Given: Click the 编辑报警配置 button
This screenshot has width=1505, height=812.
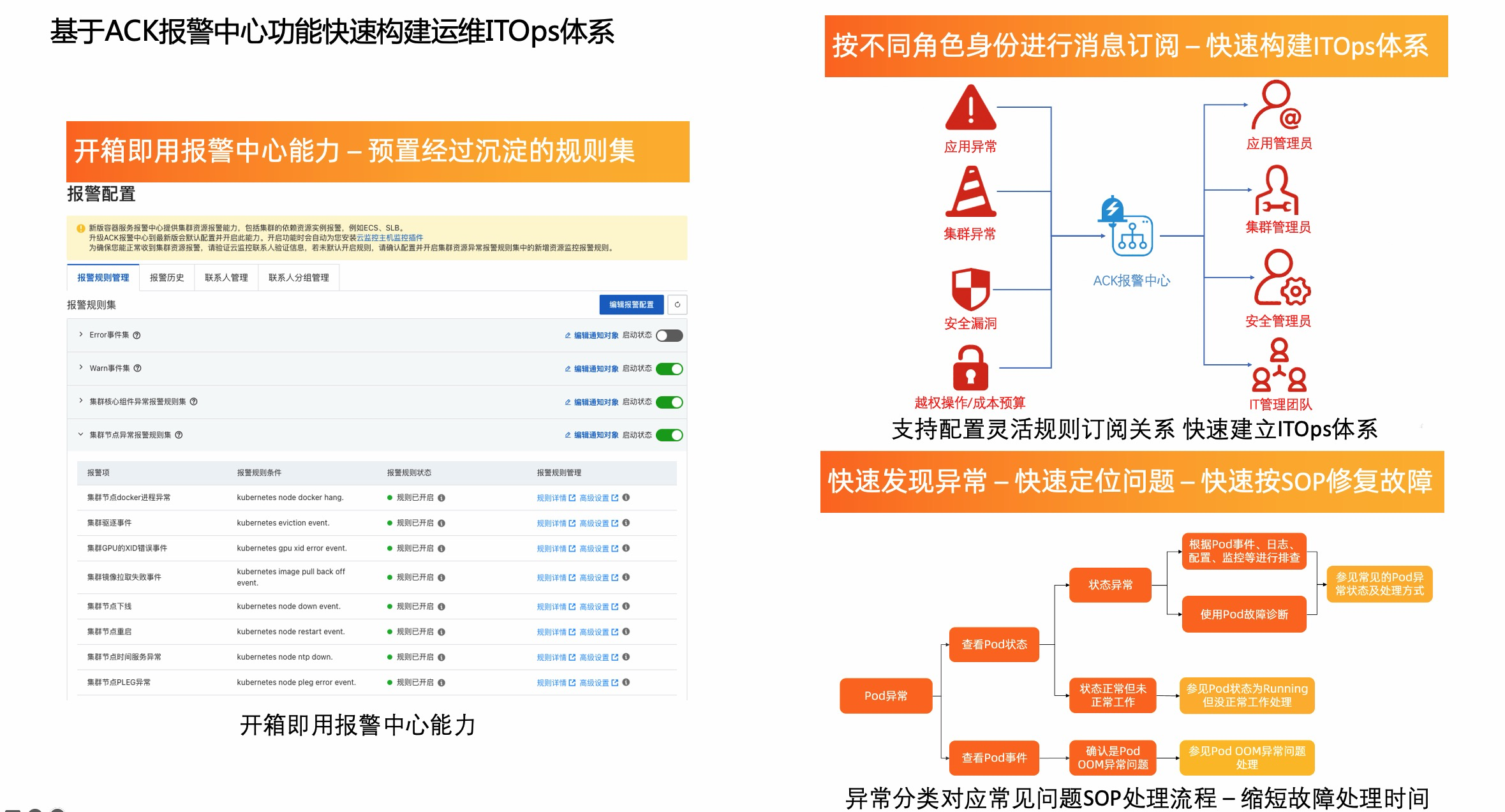Looking at the screenshot, I should (631, 305).
